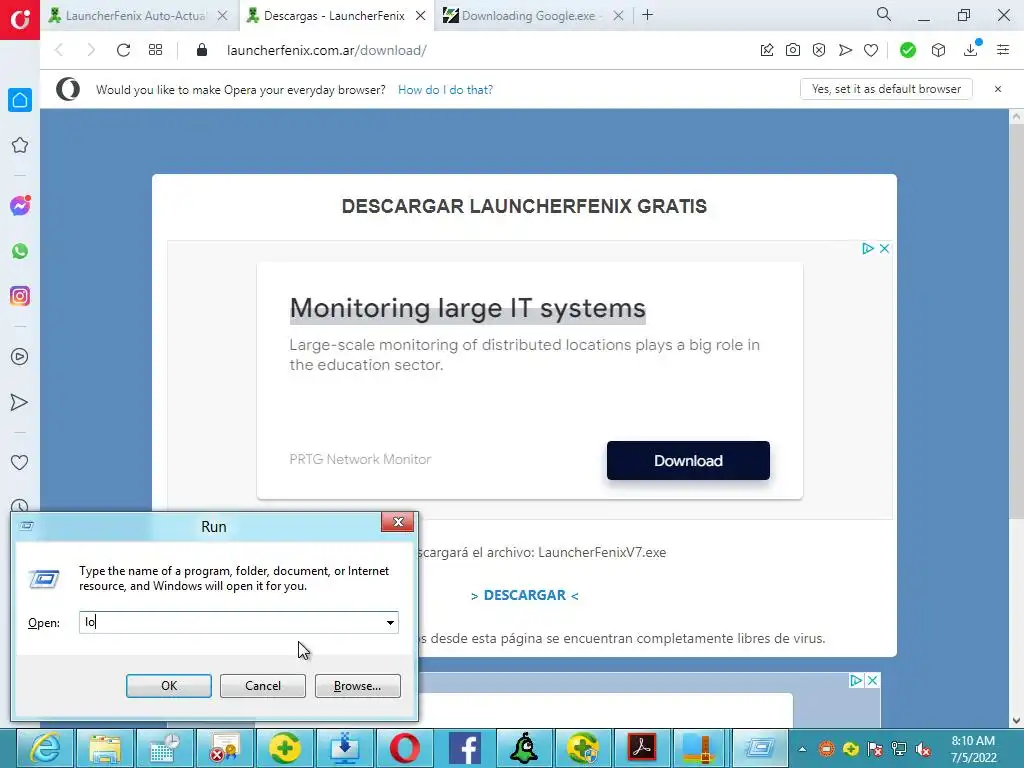Add page to bookmarks heart icon
The width and height of the screenshot is (1024, 768).
coord(871,50)
